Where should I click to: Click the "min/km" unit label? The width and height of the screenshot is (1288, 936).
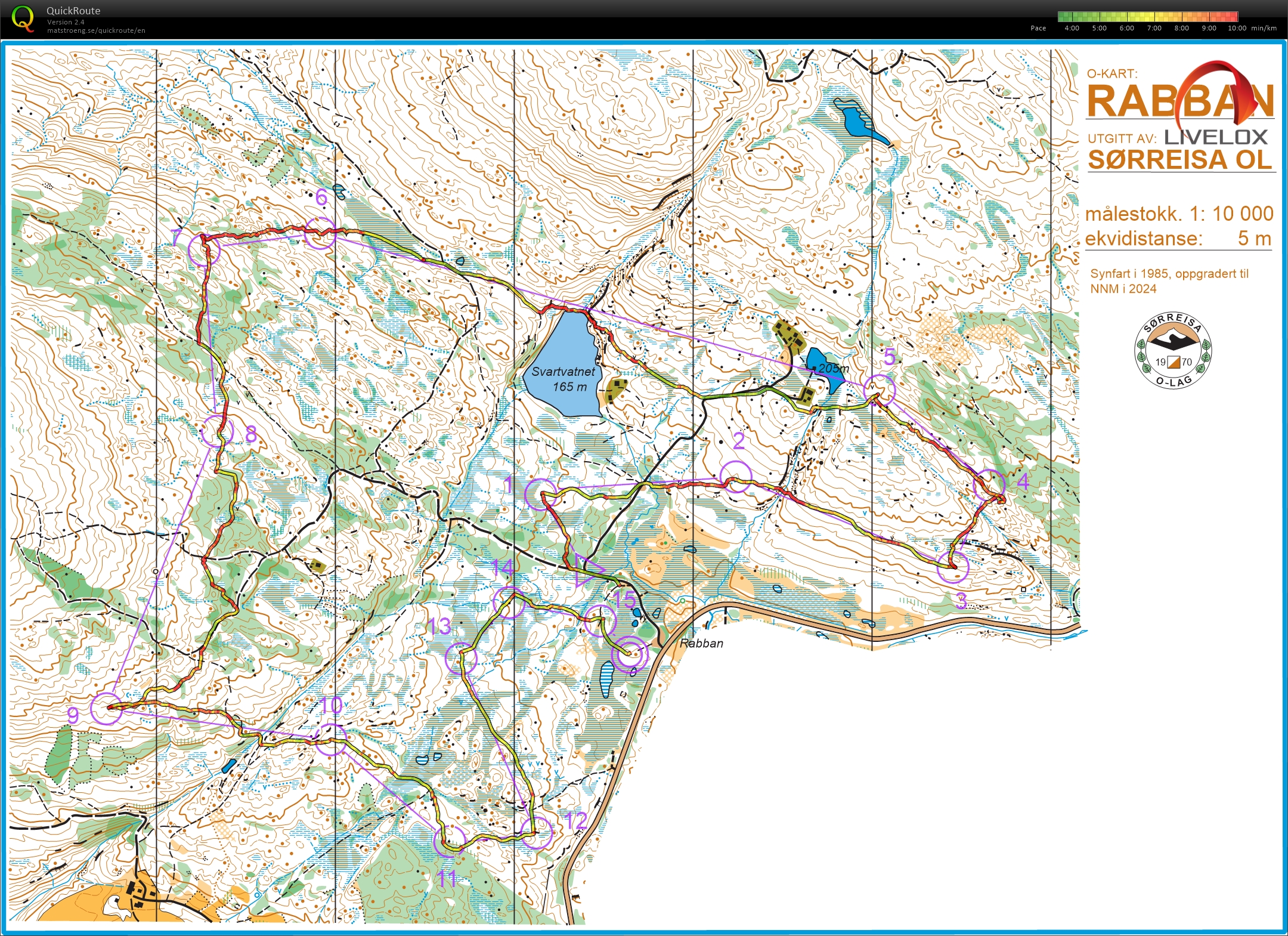pos(1264,28)
